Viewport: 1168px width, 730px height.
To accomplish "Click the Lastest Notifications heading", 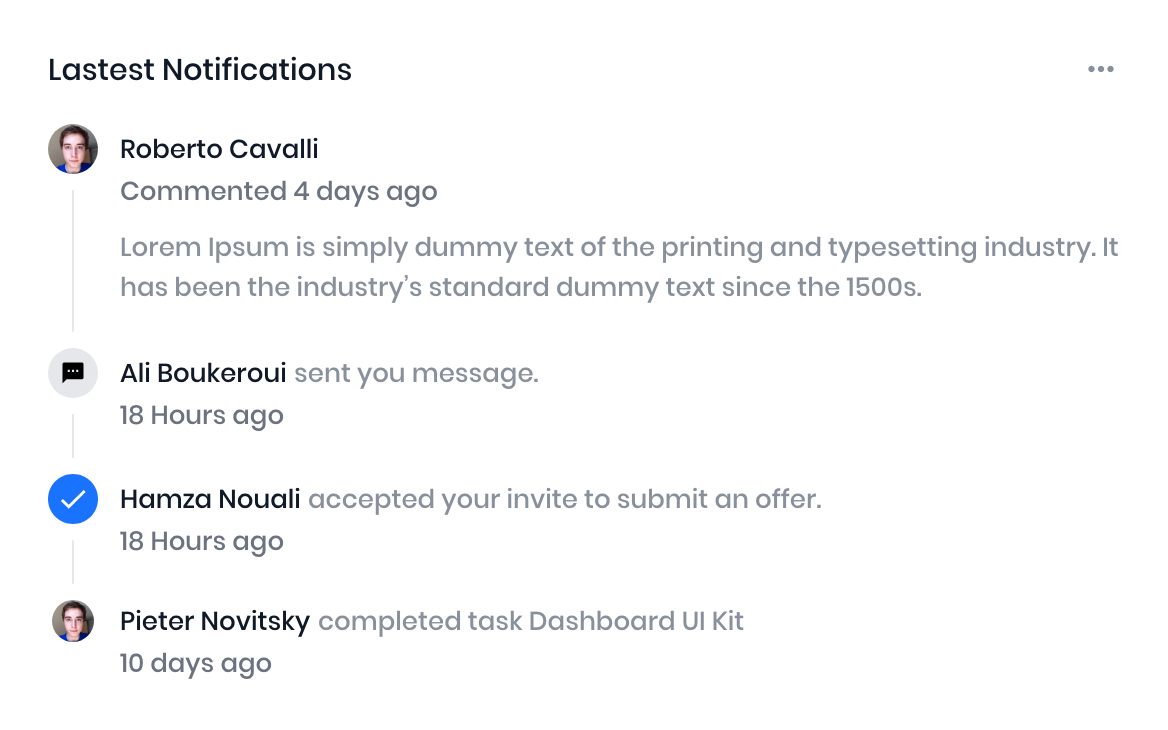I will coord(200,70).
